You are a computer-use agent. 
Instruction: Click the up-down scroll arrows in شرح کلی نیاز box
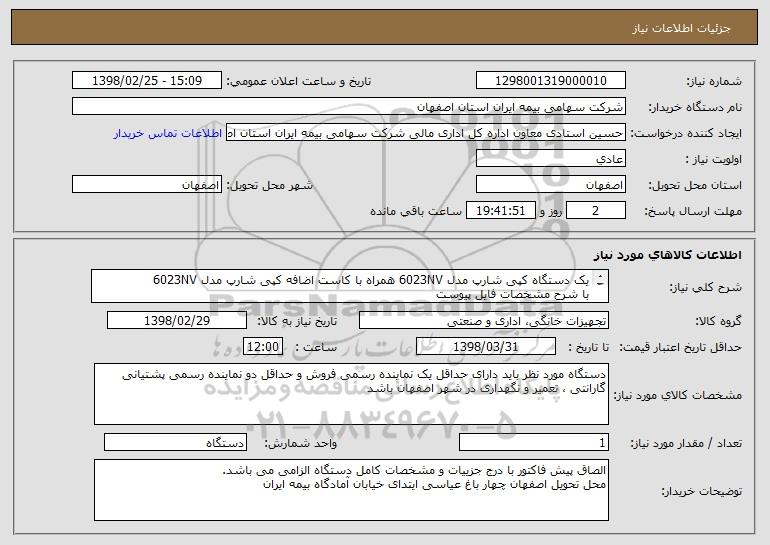[x=600, y=280]
